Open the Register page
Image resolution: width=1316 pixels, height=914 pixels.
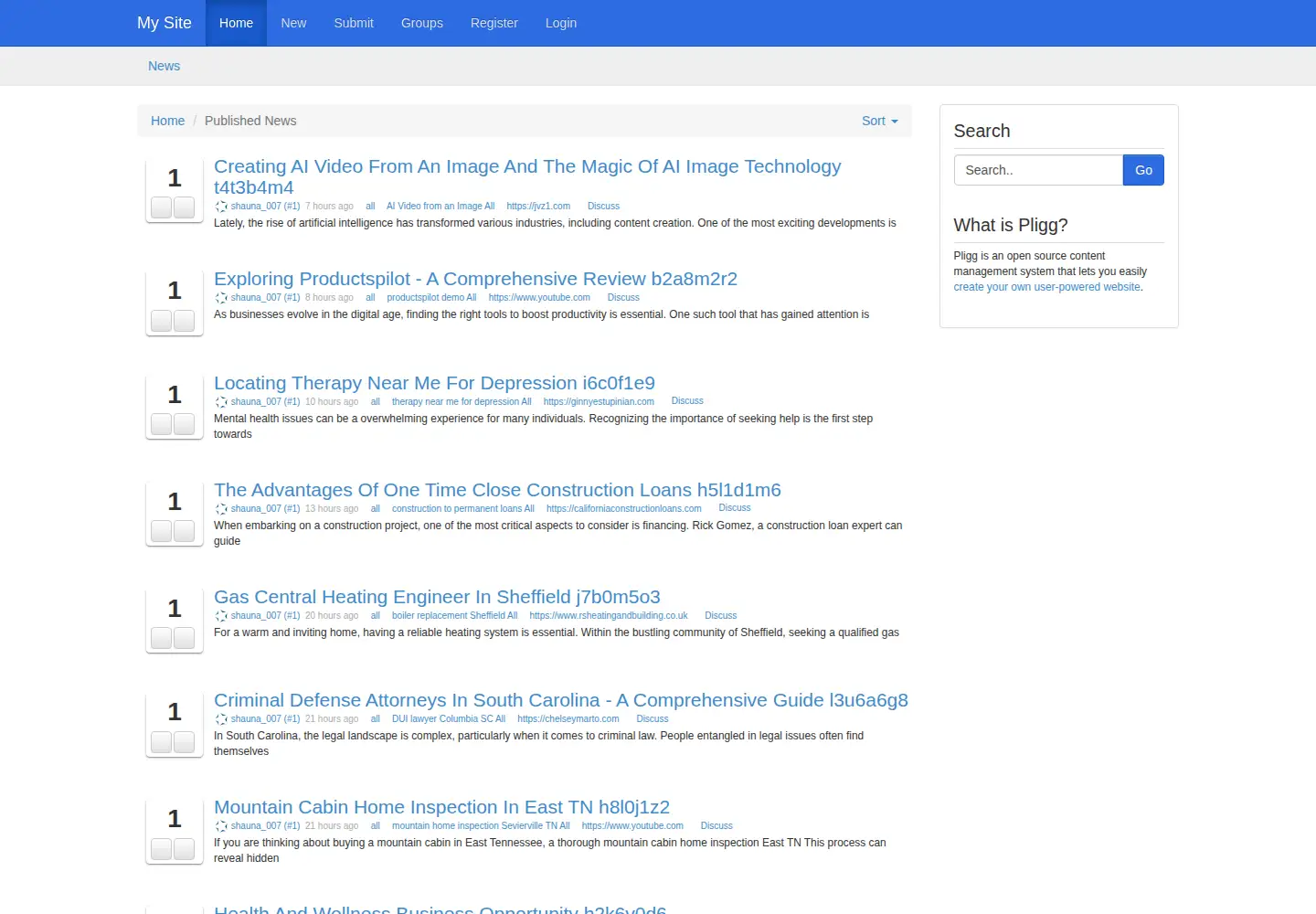click(x=494, y=23)
